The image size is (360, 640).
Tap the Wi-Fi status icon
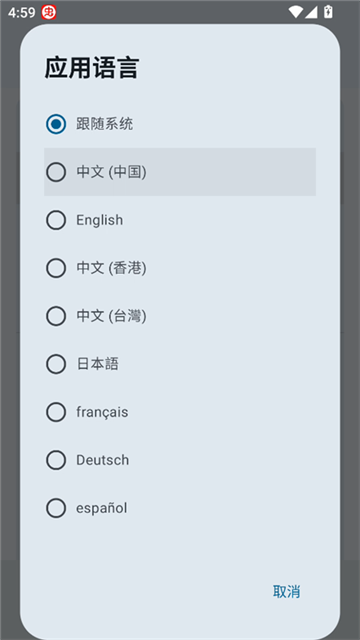[x=295, y=12]
